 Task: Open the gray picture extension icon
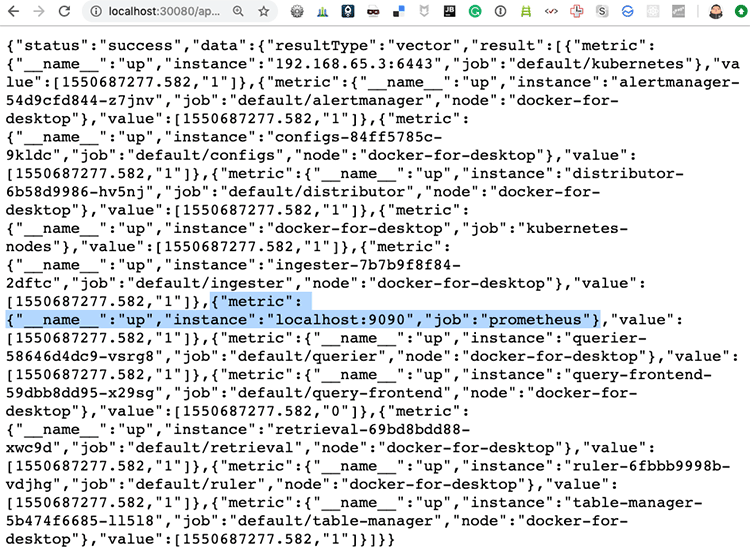pyautogui.click(x=678, y=11)
